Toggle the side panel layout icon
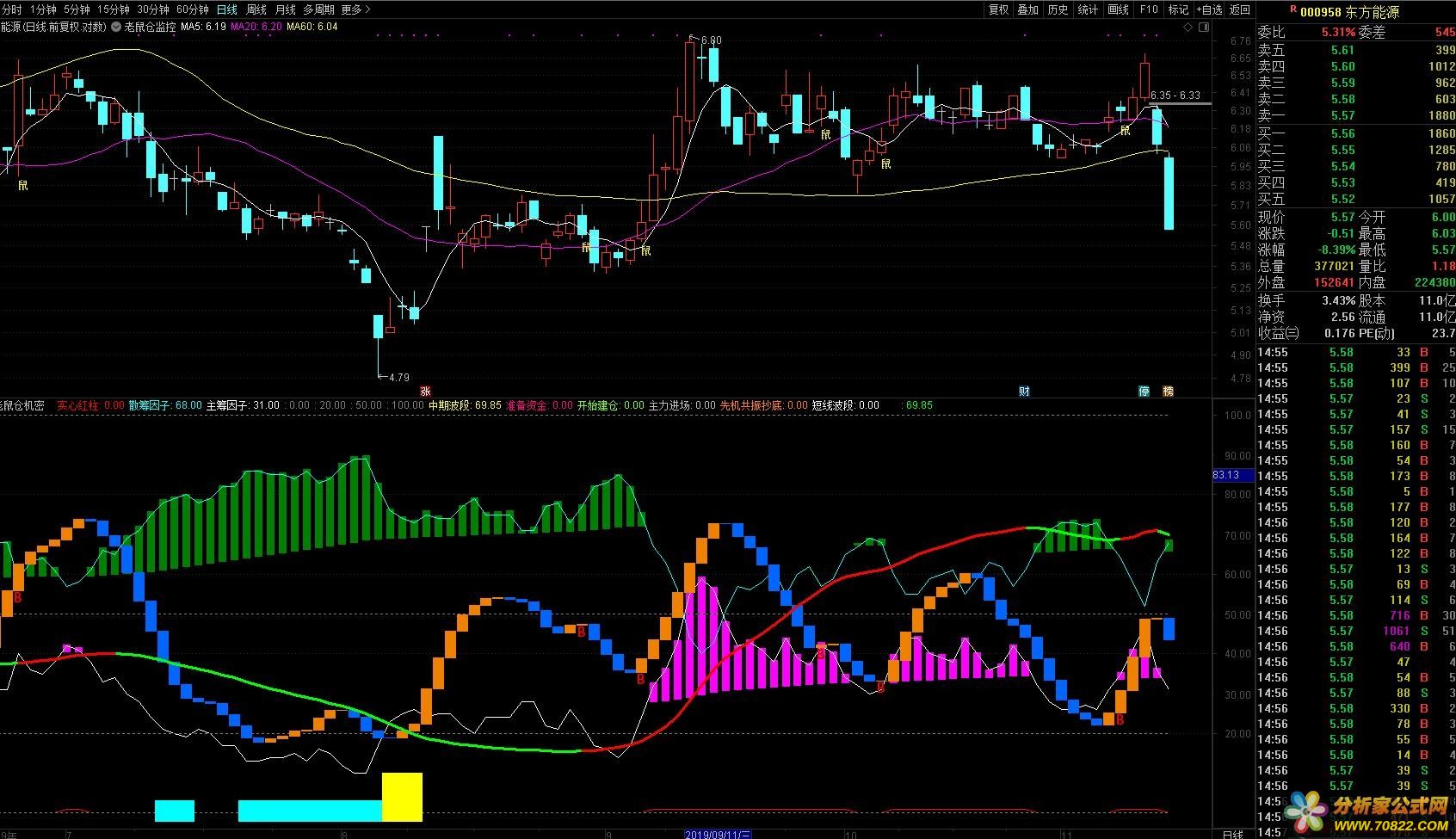The height and width of the screenshot is (839, 1456). [x=1202, y=28]
